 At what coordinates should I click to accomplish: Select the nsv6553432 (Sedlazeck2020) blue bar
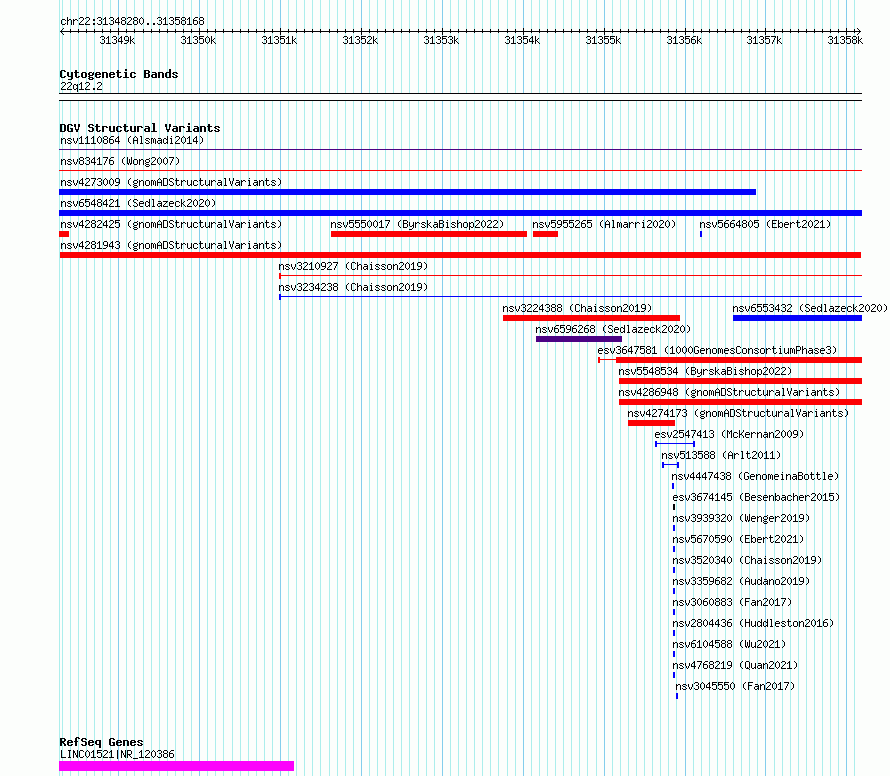[797, 318]
